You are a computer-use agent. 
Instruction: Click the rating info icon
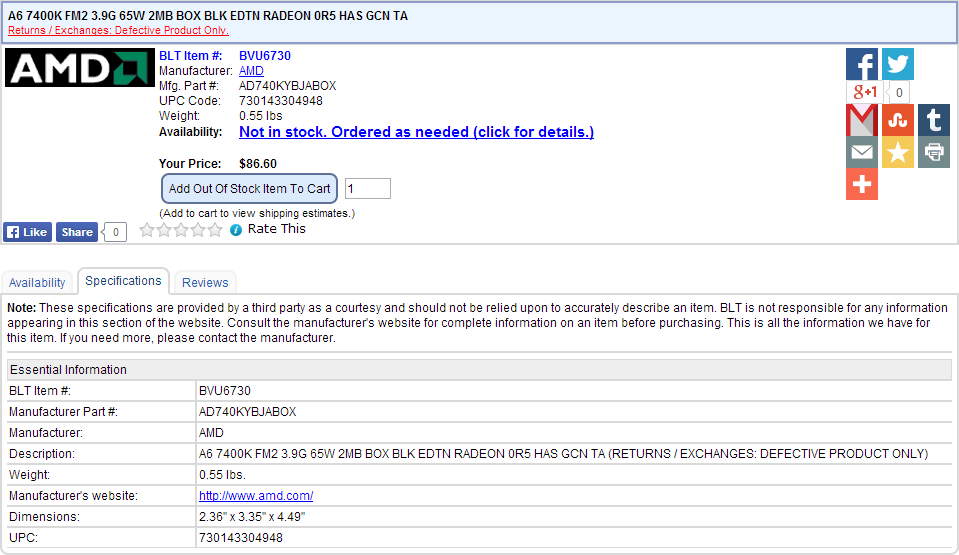click(235, 230)
